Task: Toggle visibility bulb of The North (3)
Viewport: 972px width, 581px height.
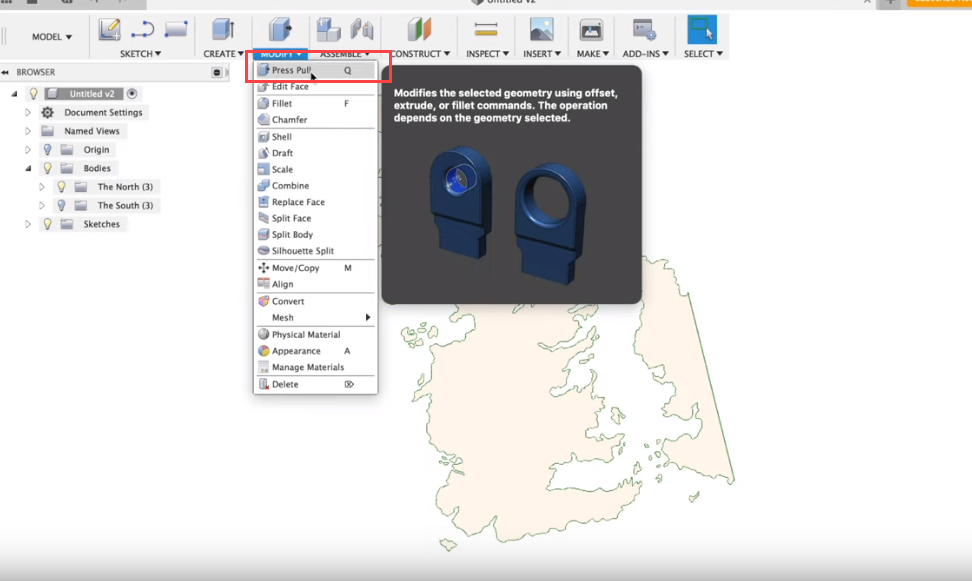Action: coord(61,187)
